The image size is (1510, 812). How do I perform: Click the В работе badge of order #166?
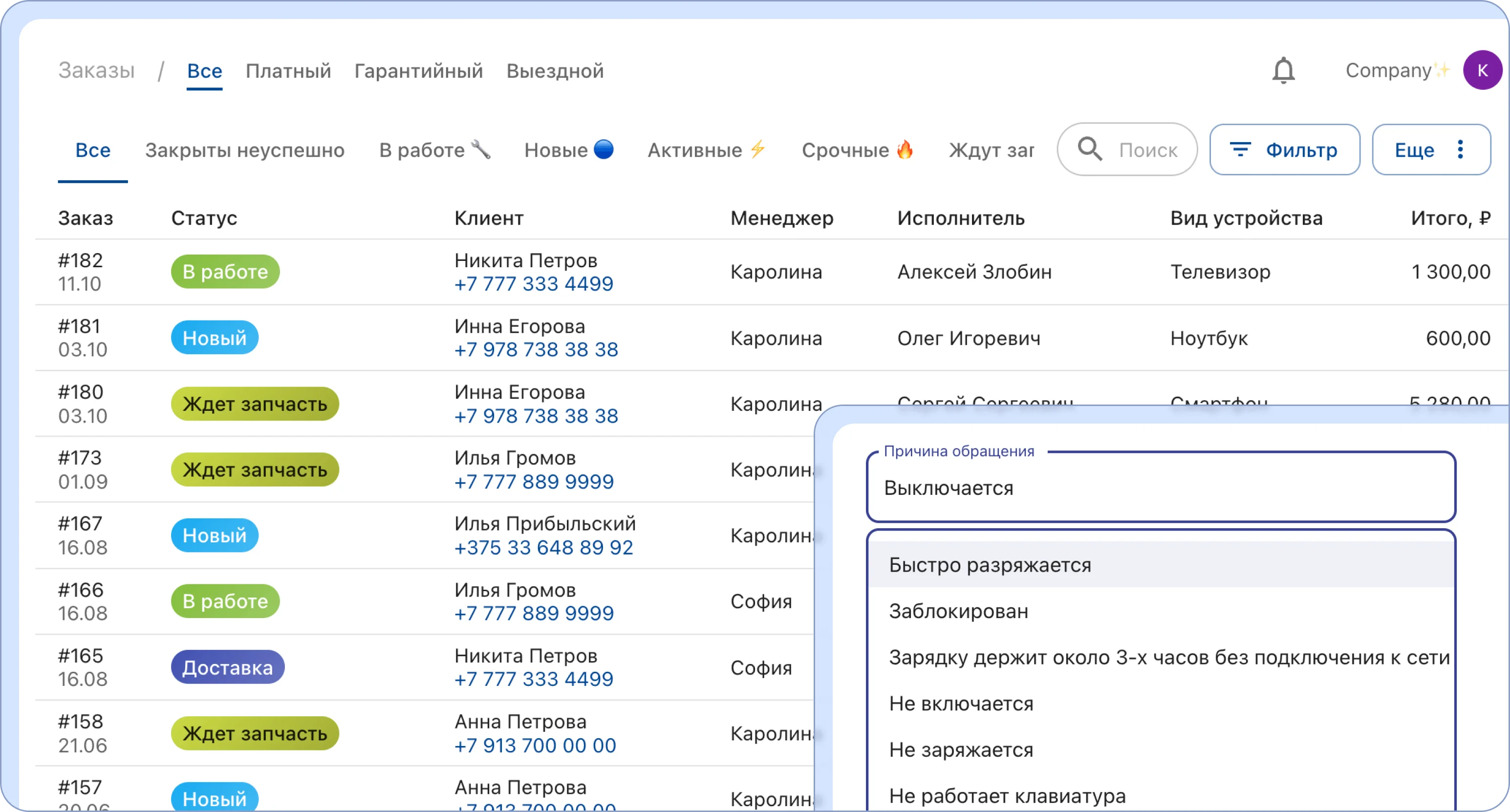[225, 601]
